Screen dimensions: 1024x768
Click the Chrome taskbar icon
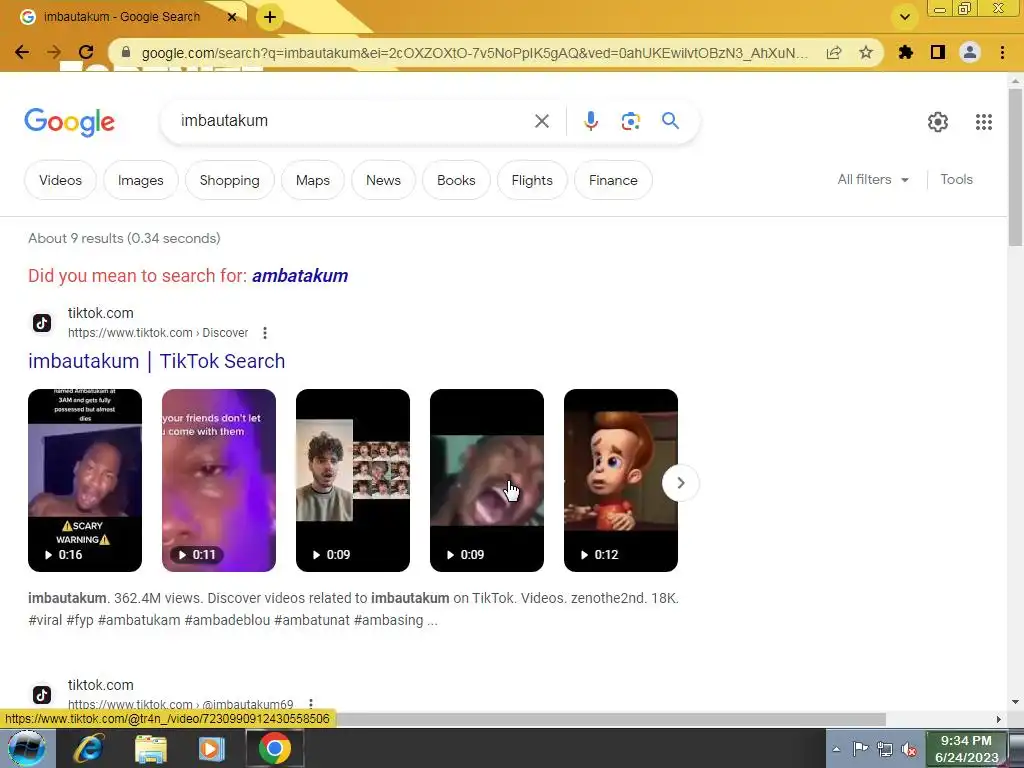(275, 748)
